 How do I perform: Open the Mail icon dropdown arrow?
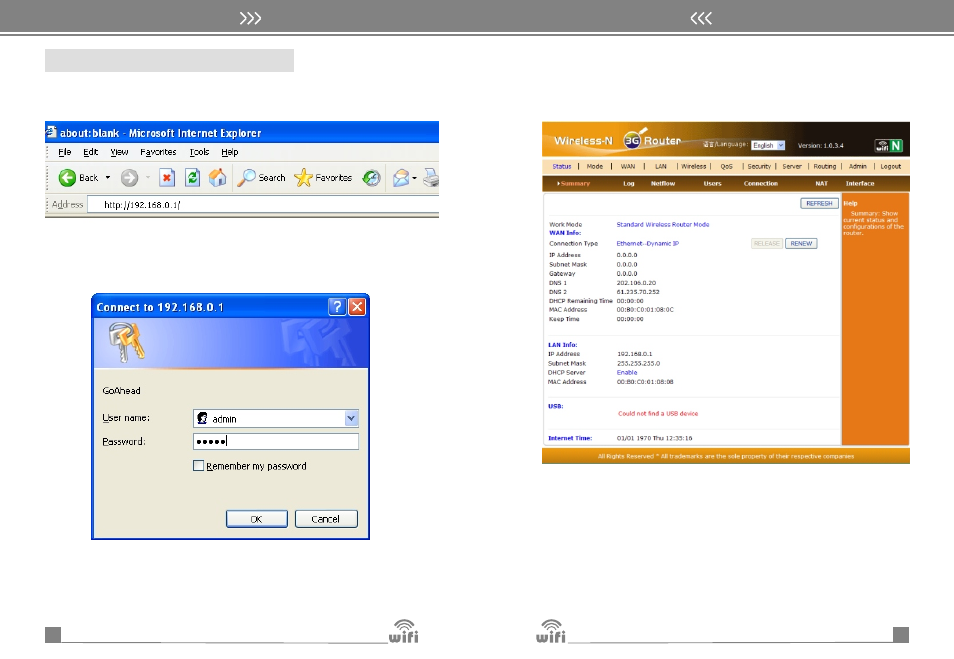tap(414, 178)
